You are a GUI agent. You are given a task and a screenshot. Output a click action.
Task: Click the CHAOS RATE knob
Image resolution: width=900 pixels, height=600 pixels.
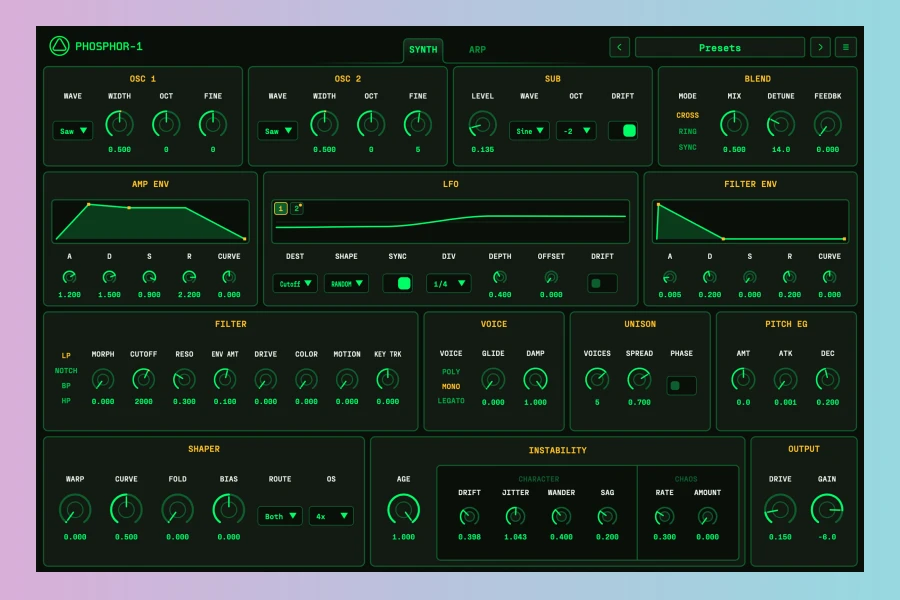tap(664, 517)
